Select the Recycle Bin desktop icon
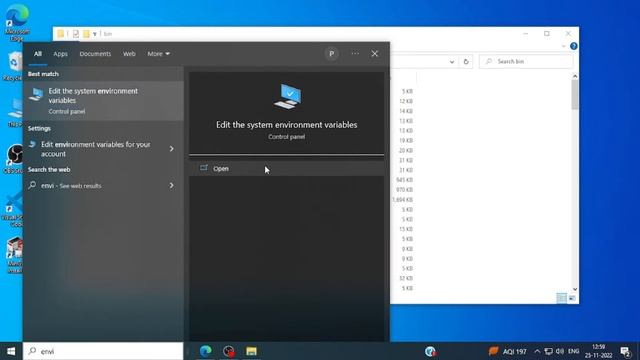Viewport: 640px width, 360px height. [x=15, y=66]
